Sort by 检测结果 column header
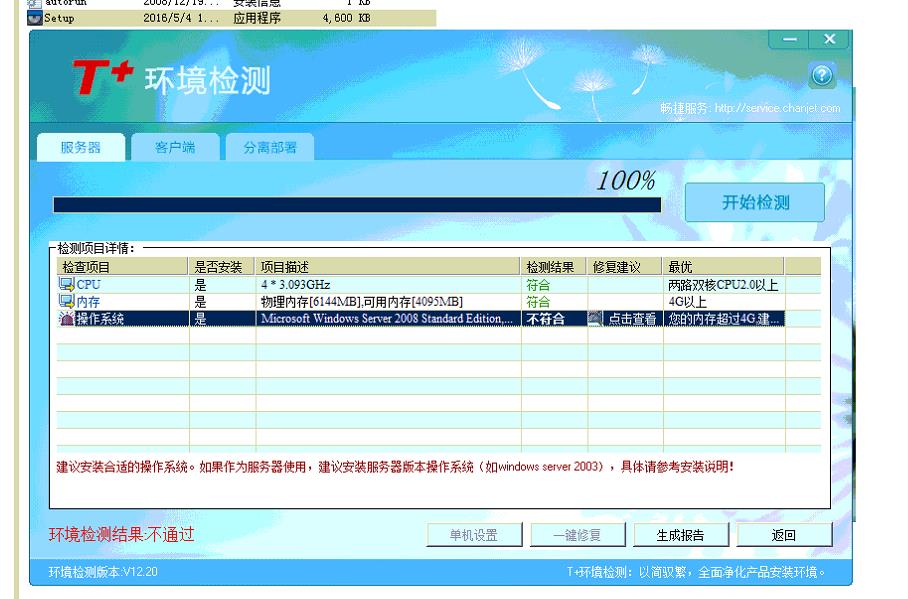 click(554, 266)
